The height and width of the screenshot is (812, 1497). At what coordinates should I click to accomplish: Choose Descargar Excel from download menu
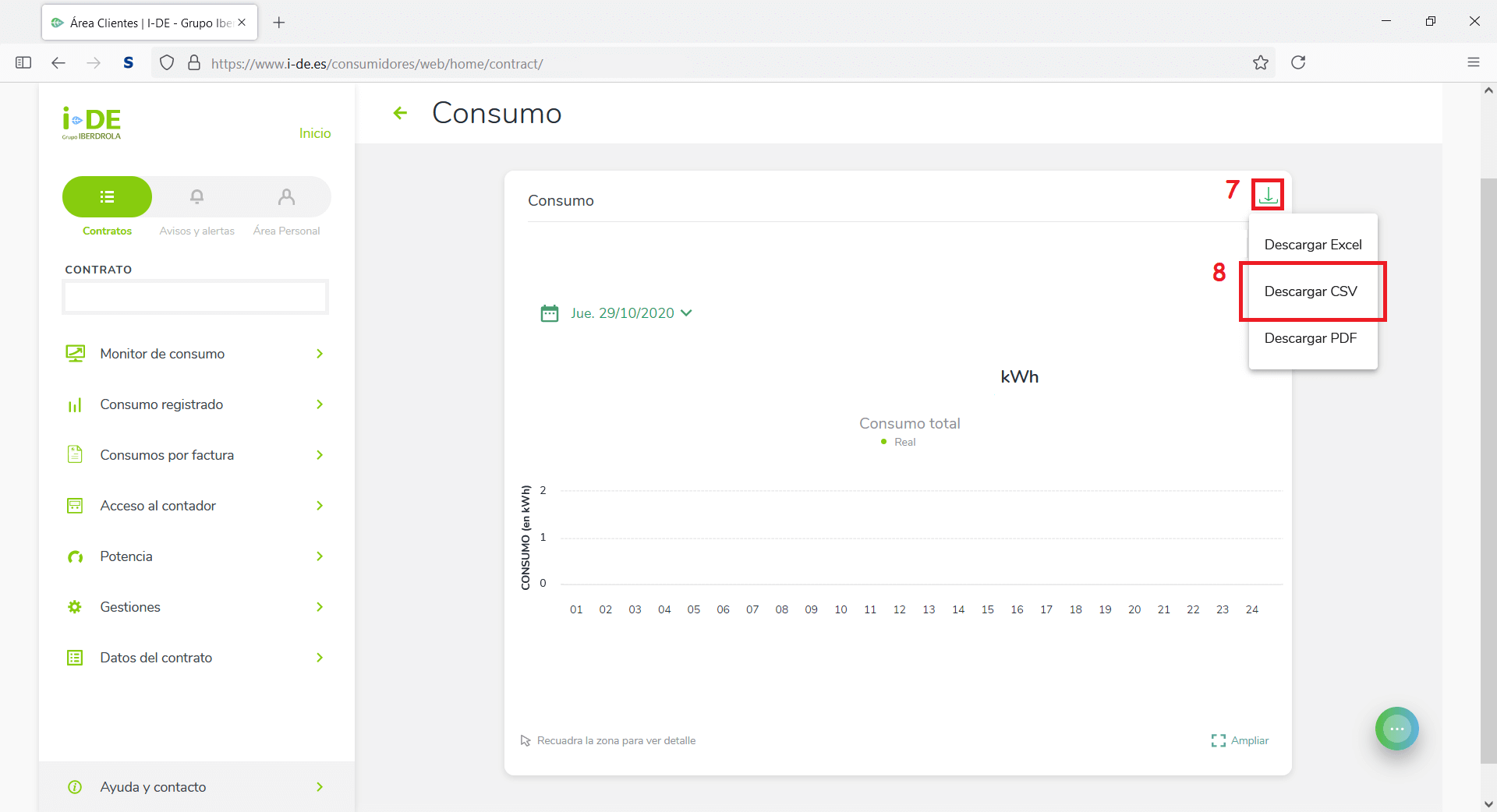click(x=1312, y=245)
